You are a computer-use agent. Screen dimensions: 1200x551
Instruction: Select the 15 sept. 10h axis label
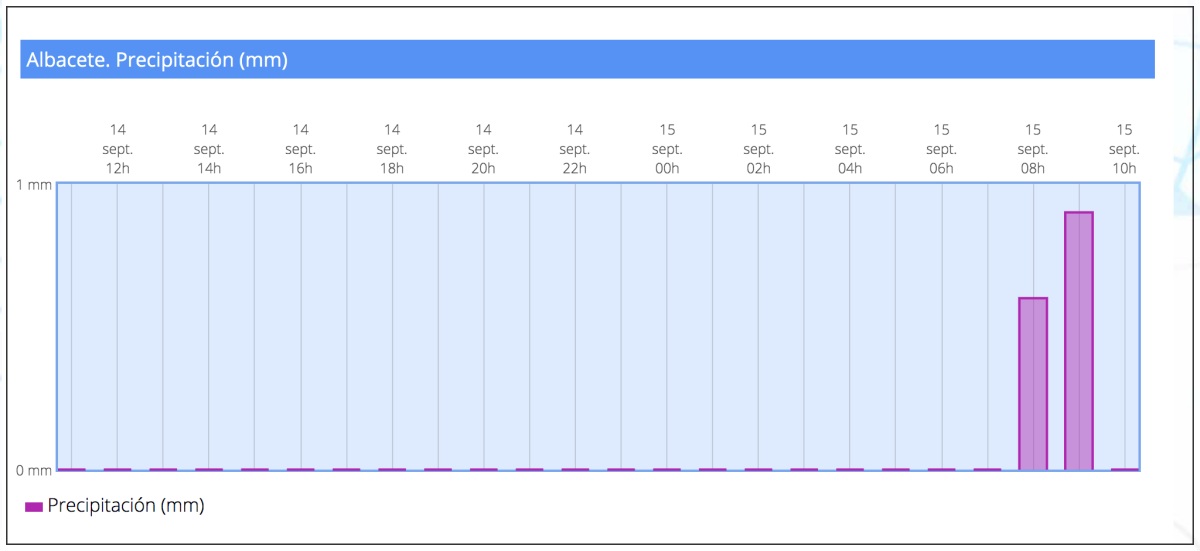click(1125, 149)
